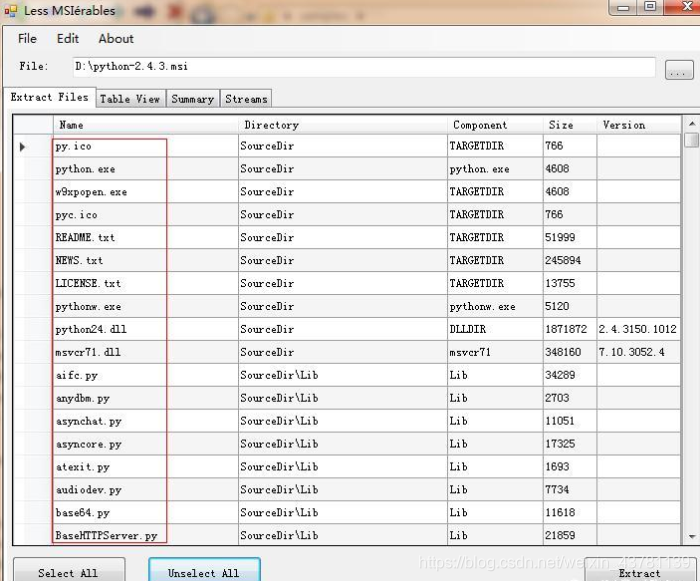Click the Unselect All button
Screen dimensions: 700x581
click(x=204, y=571)
